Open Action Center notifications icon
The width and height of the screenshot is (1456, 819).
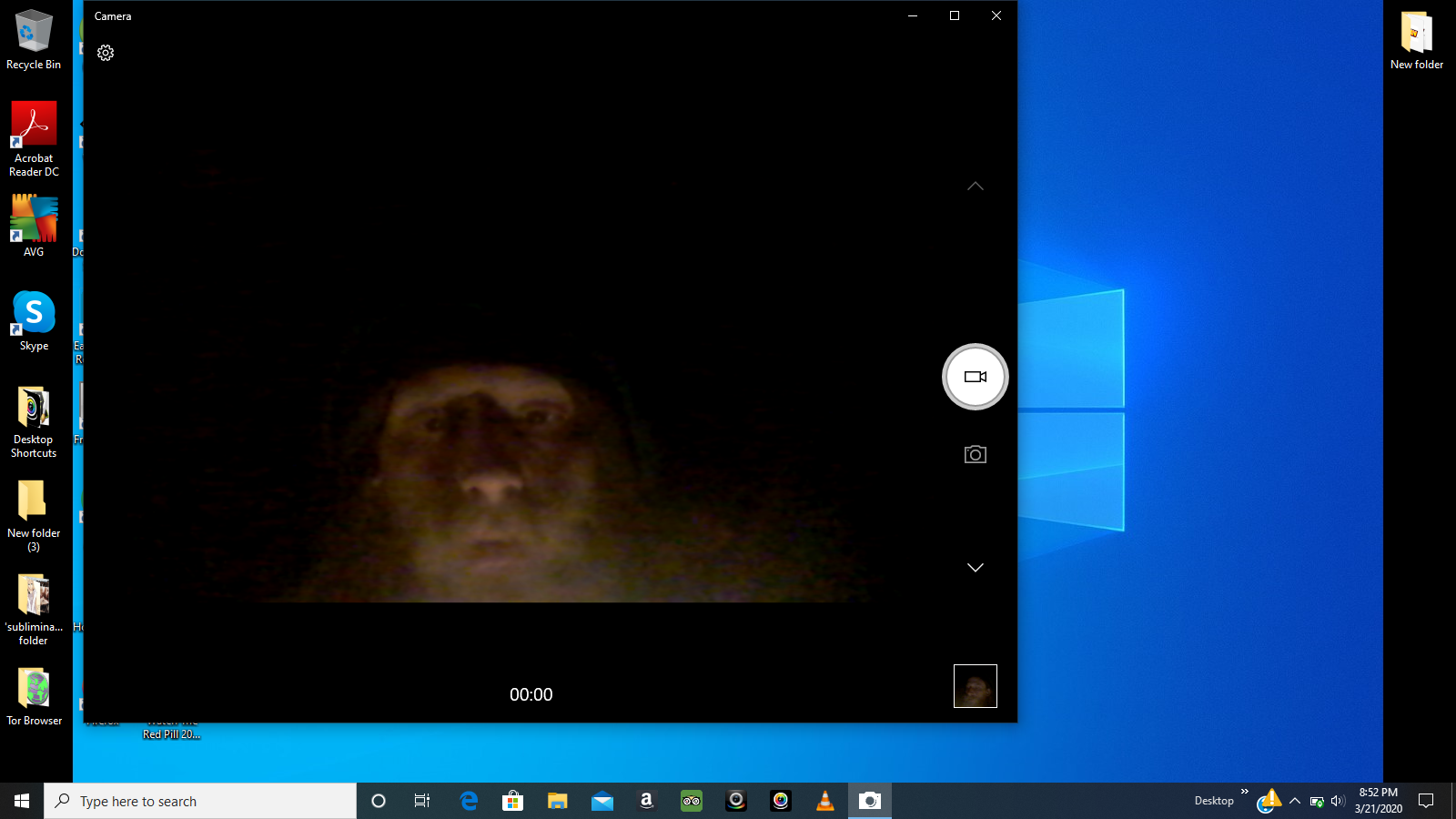1426,801
